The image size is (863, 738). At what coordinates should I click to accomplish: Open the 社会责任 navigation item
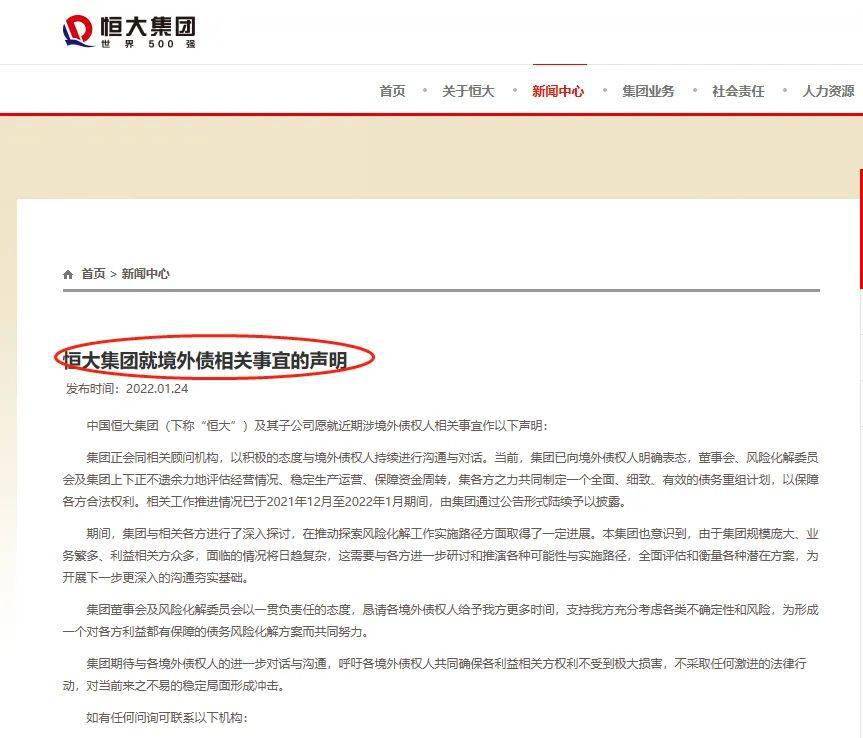point(738,91)
